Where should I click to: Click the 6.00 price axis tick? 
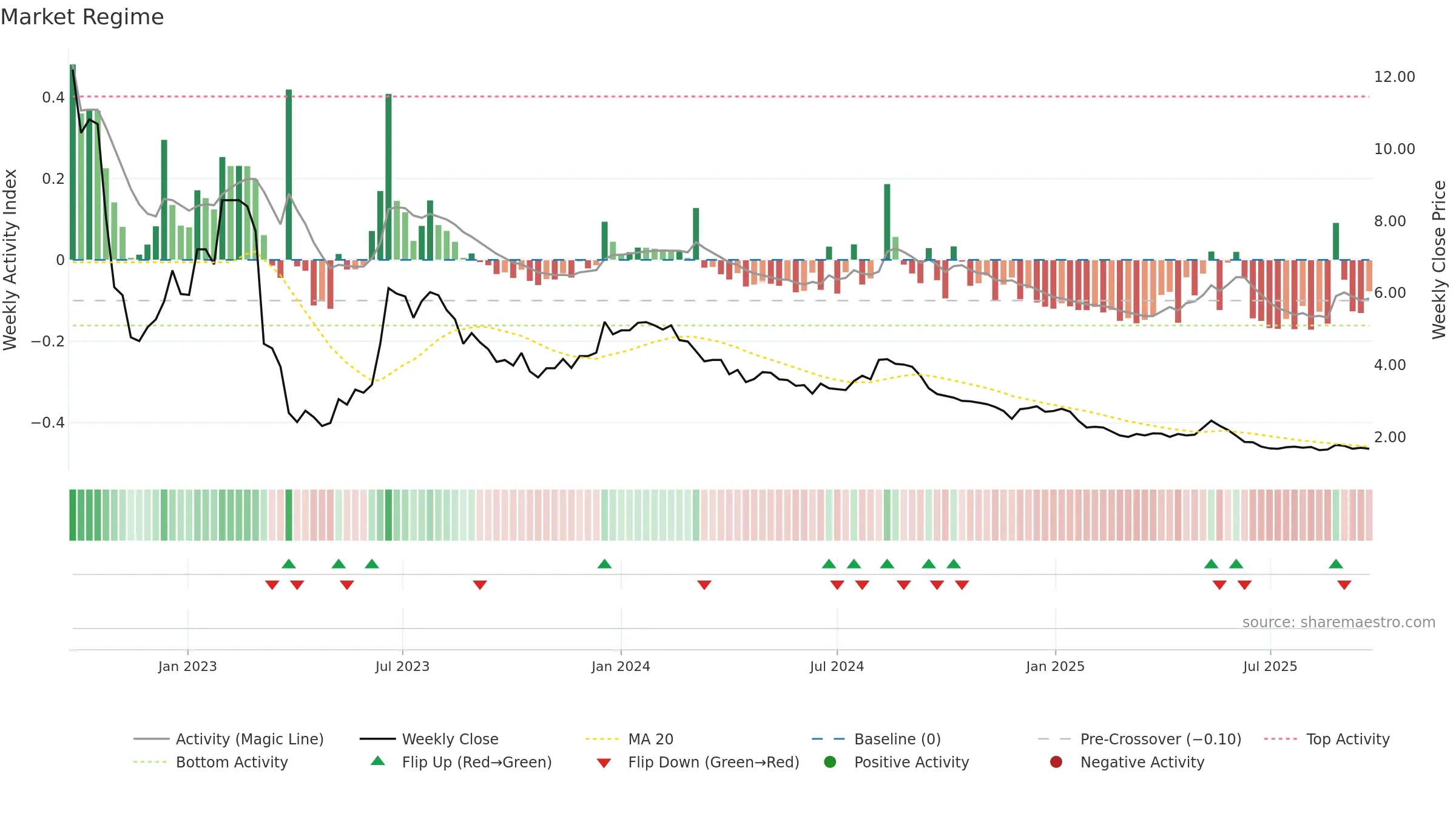(1390, 293)
